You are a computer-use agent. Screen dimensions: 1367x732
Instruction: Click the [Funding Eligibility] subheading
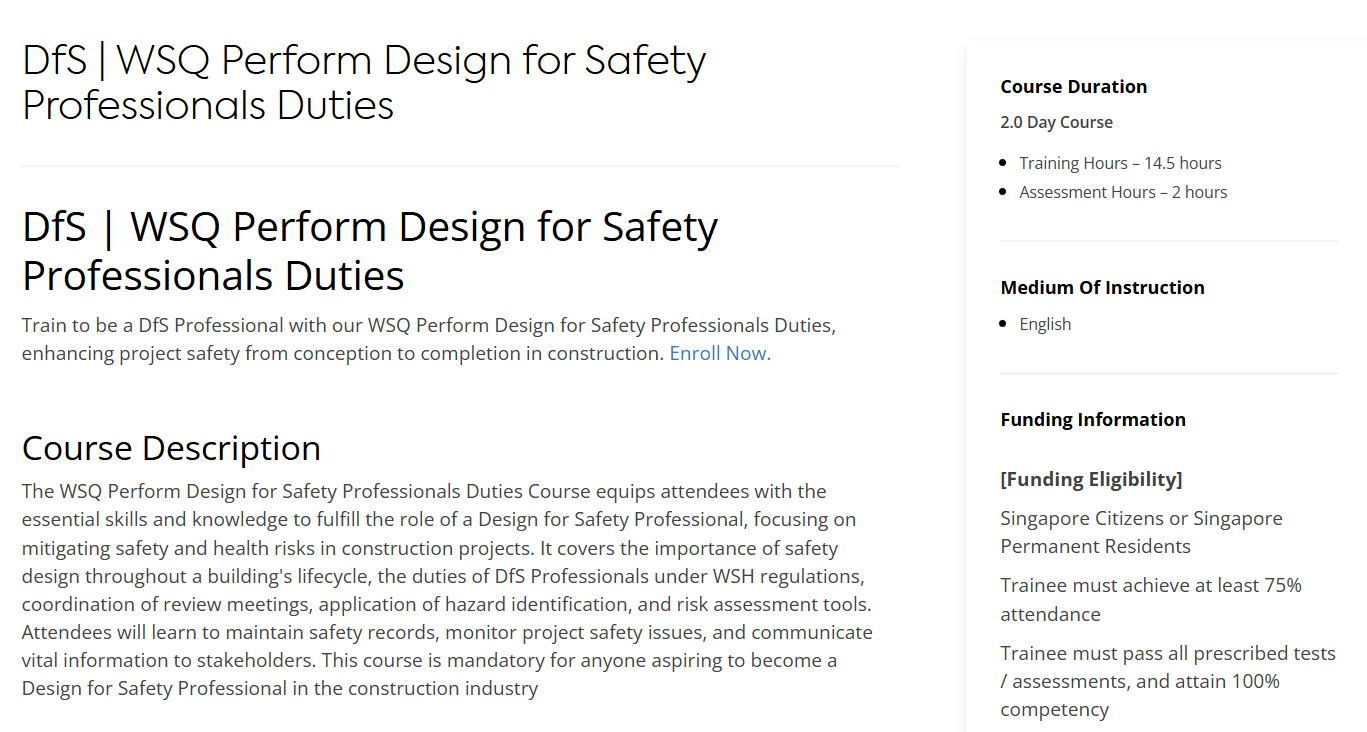pos(1091,479)
